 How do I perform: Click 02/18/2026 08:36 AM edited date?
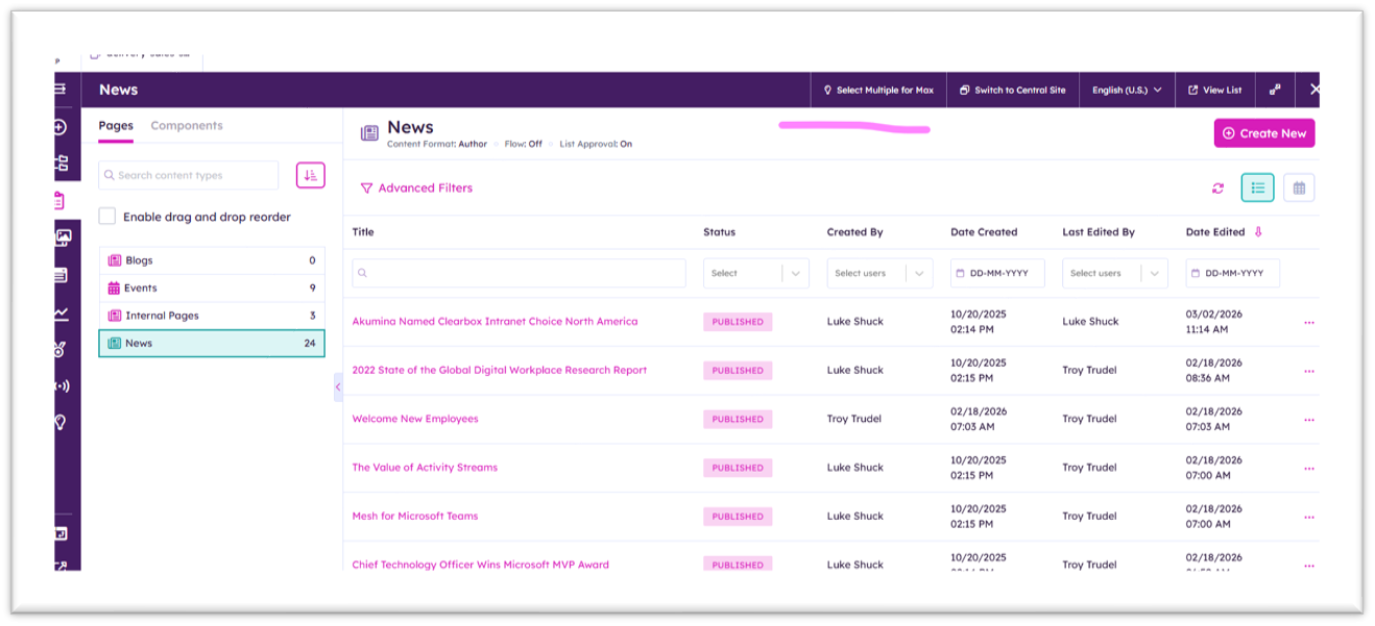point(1214,371)
